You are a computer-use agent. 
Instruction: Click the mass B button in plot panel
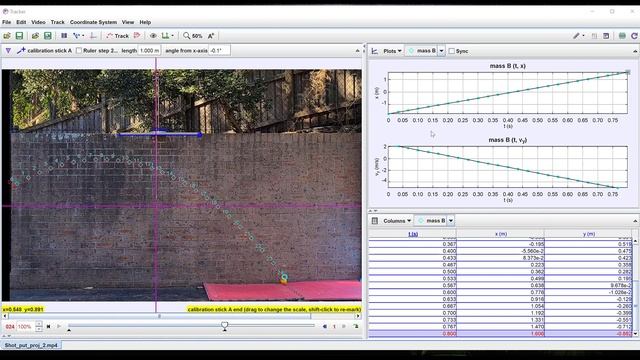tap(422, 51)
